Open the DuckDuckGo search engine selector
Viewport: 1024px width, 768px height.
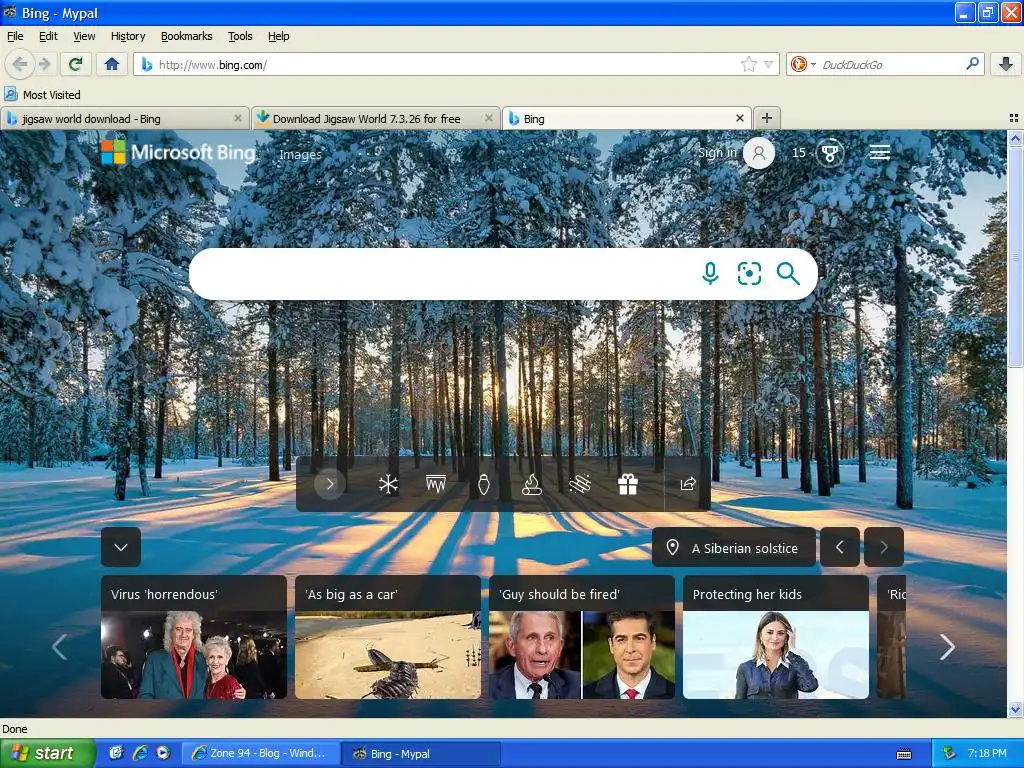(x=803, y=64)
